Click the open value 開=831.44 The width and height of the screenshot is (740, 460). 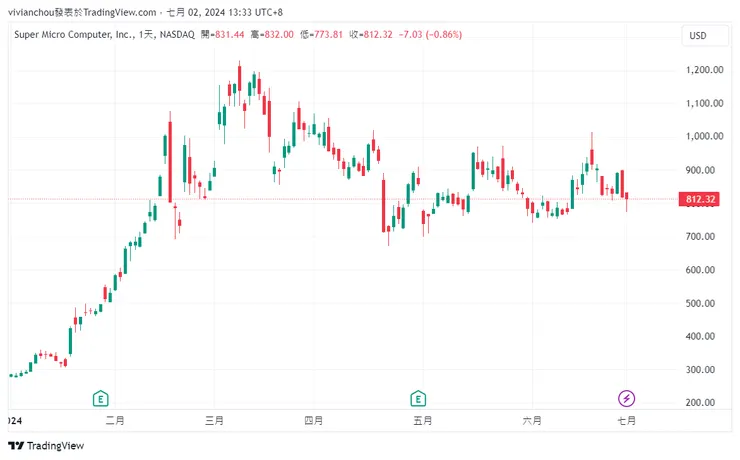pos(220,35)
